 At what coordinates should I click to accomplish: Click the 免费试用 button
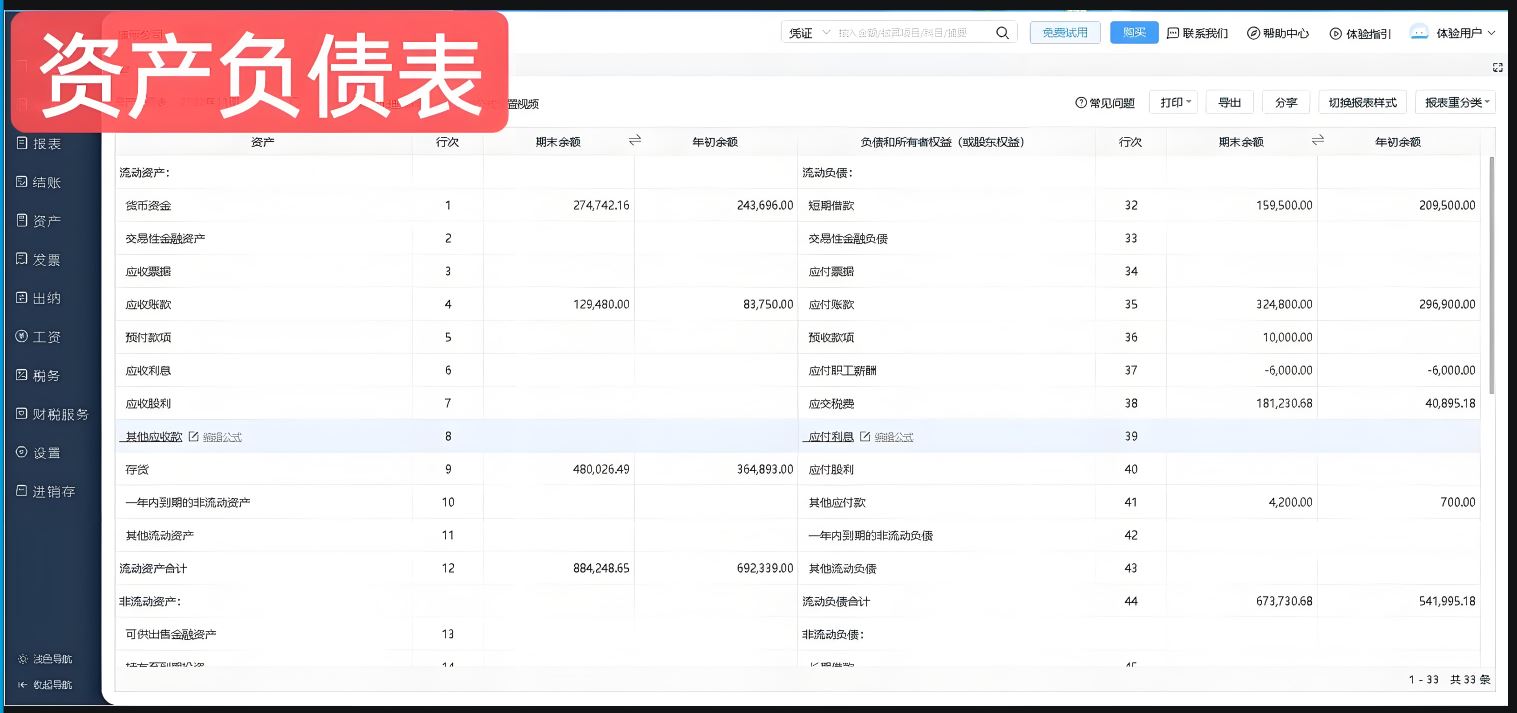[x=1065, y=33]
